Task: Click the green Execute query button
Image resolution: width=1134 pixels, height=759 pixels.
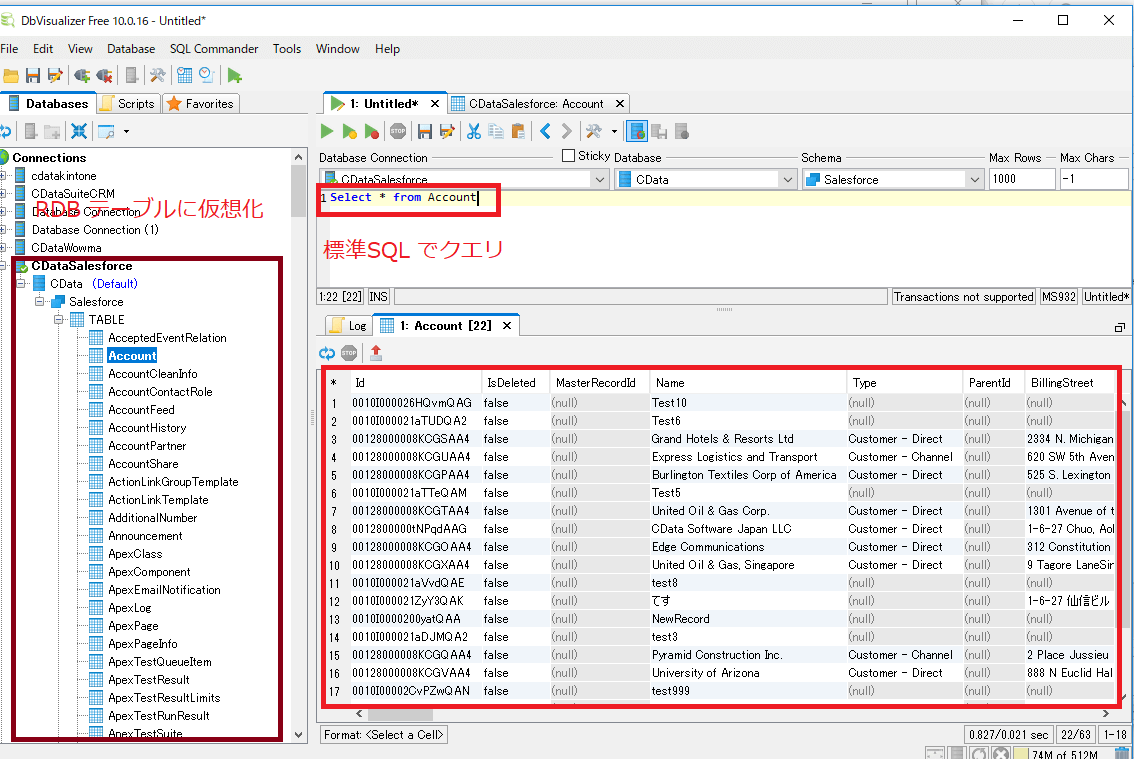Action: pyautogui.click(x=327, y=131)
